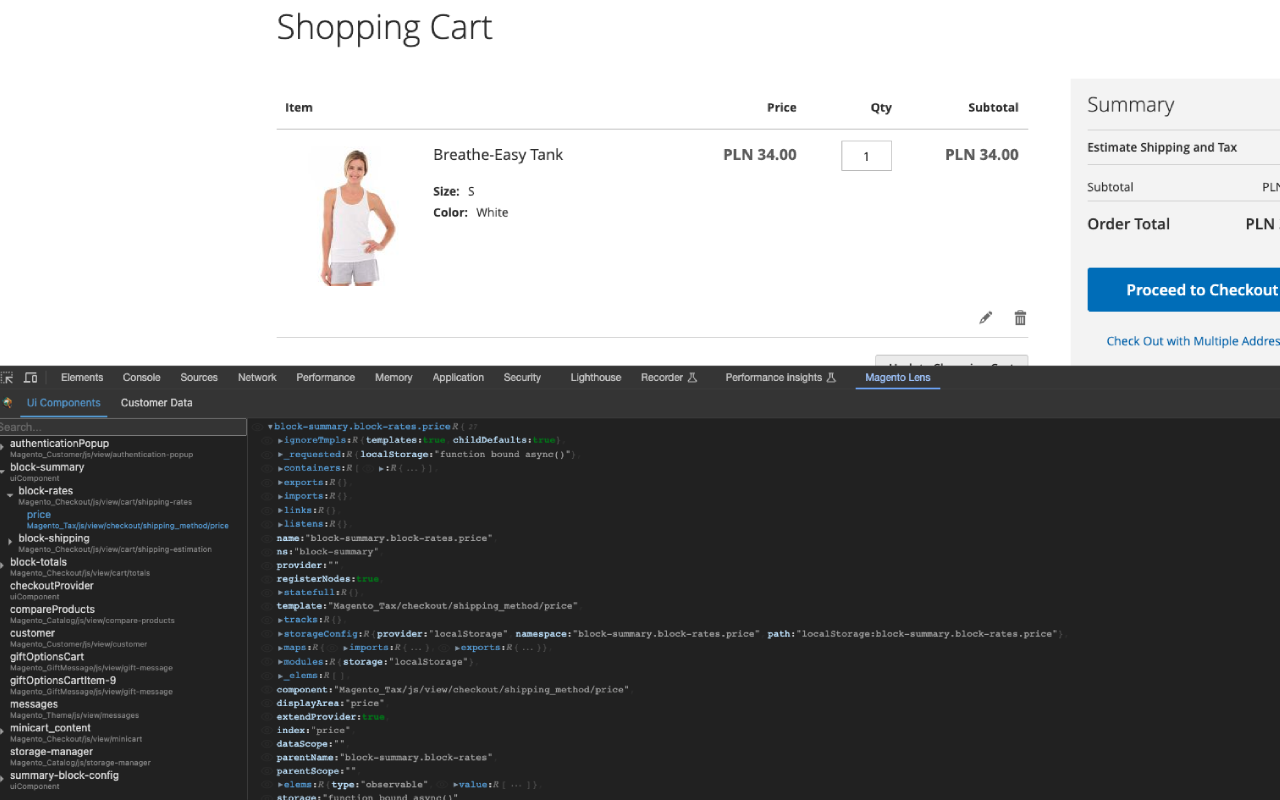Expand the containers property
1280x800 pixels.
pyautogui.click(x=280, y=468)
